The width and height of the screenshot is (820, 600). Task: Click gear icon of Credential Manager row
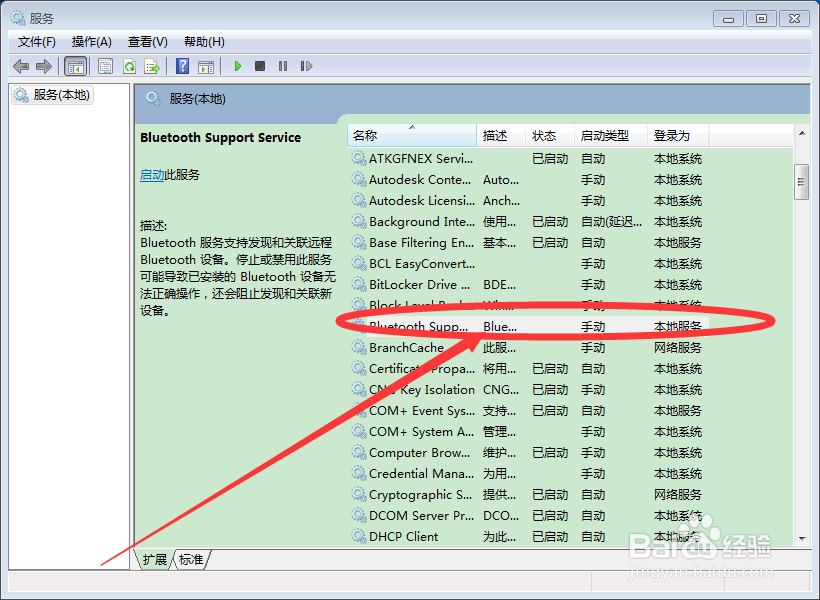[359, 473]
